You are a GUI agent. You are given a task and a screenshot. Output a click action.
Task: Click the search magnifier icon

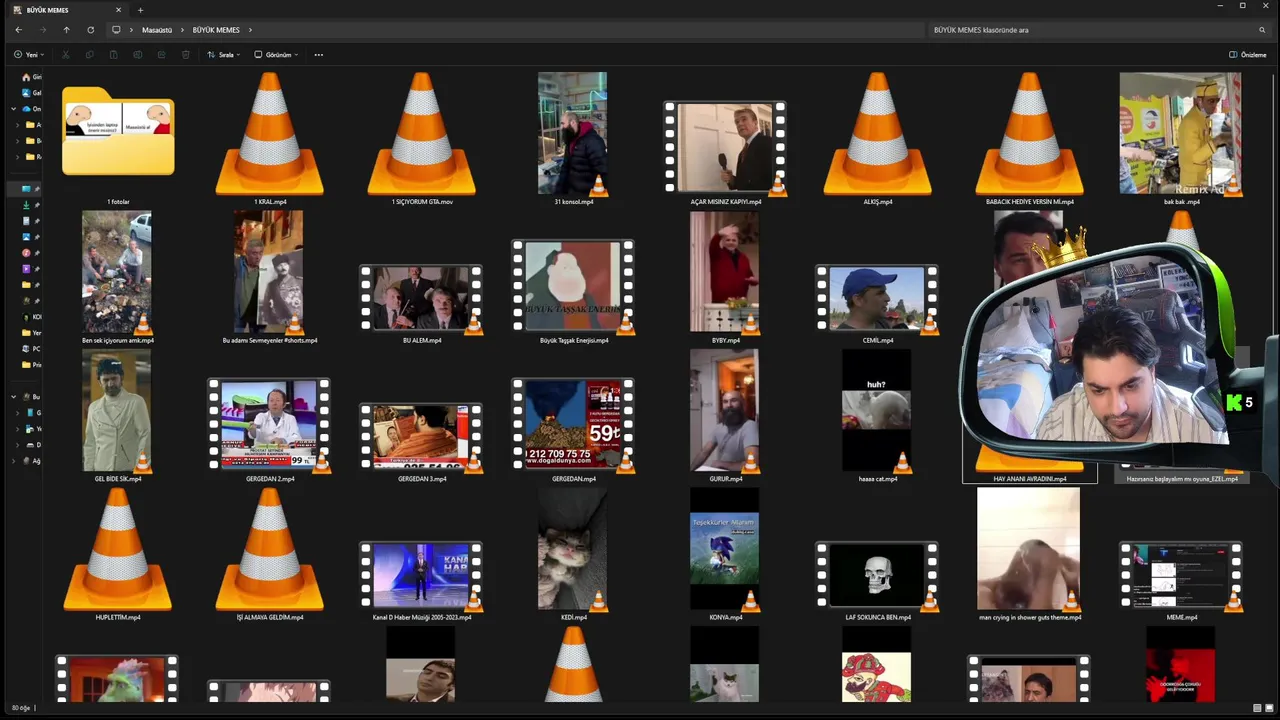(1262, 30)
